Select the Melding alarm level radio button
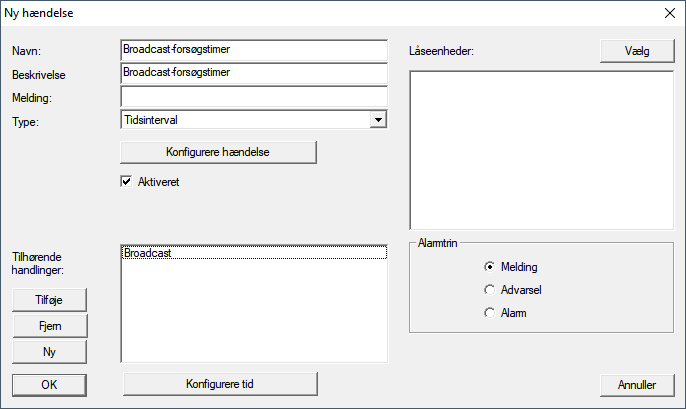 (489, 267)
